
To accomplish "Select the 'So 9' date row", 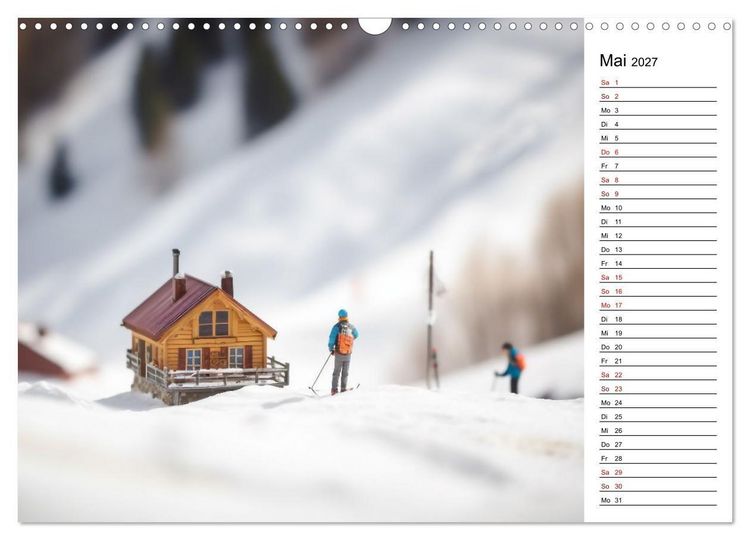I will click(658, 194).
